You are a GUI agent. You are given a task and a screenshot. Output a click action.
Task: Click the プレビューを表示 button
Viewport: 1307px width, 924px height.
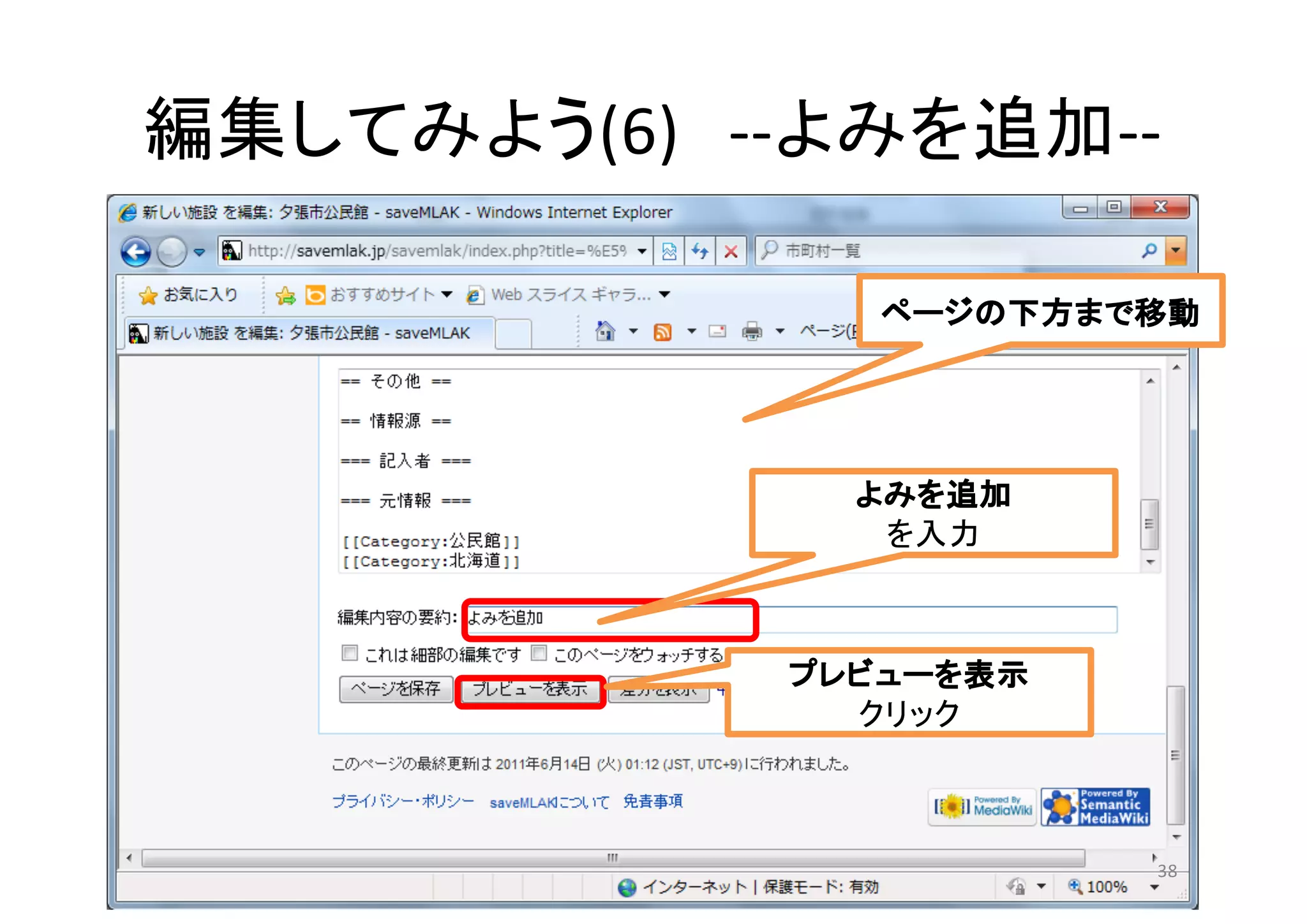click(530, 689)
